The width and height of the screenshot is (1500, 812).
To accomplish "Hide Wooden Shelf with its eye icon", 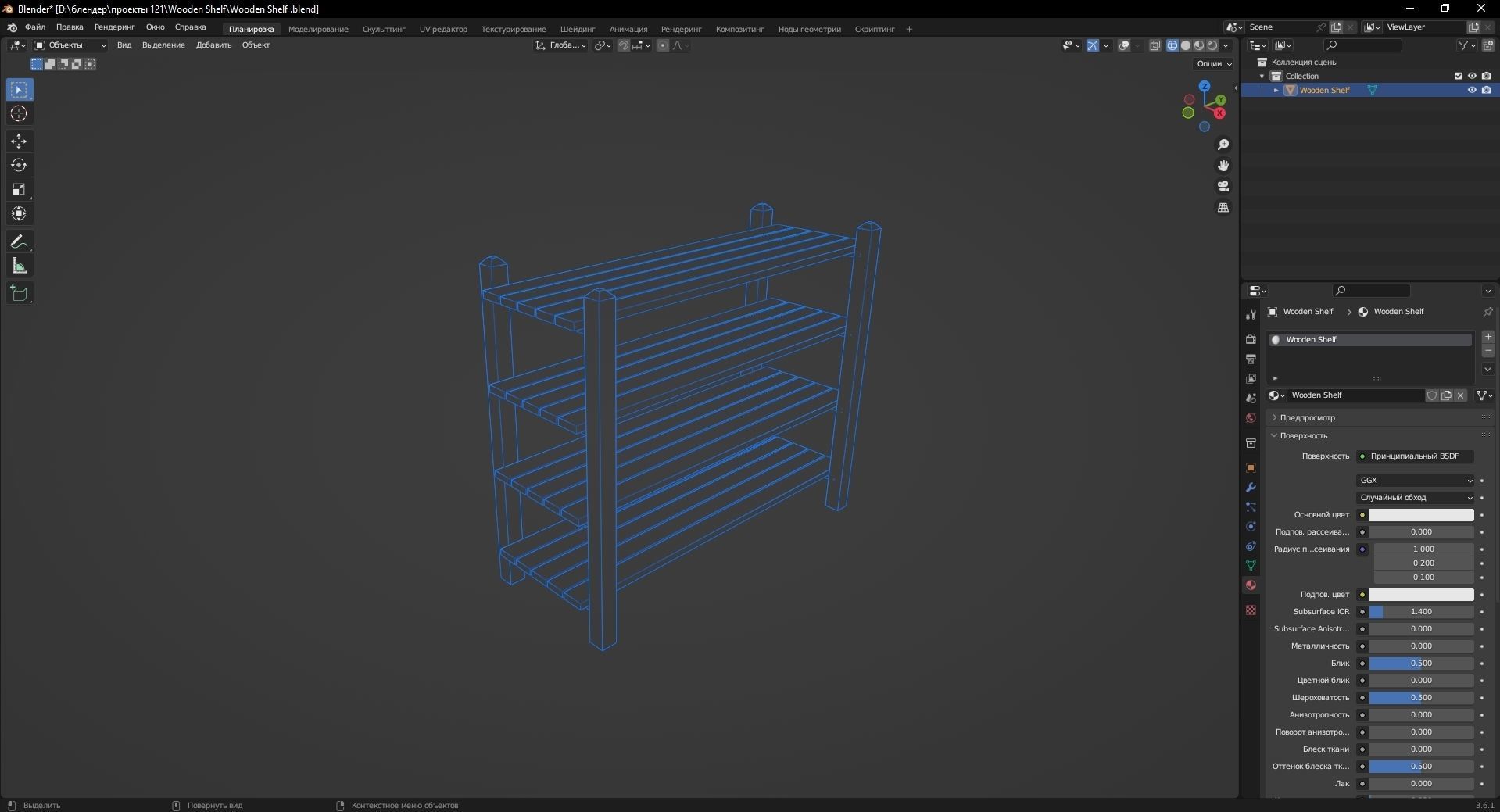I will coord(1472,90).
